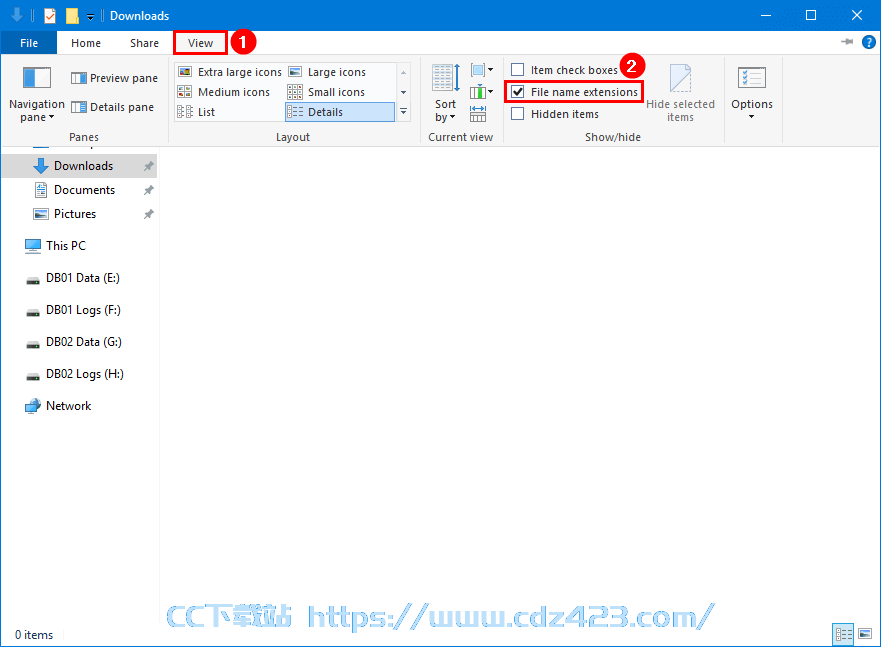
Task: Click Size all columns to fit icon
Action: (478, 113)
